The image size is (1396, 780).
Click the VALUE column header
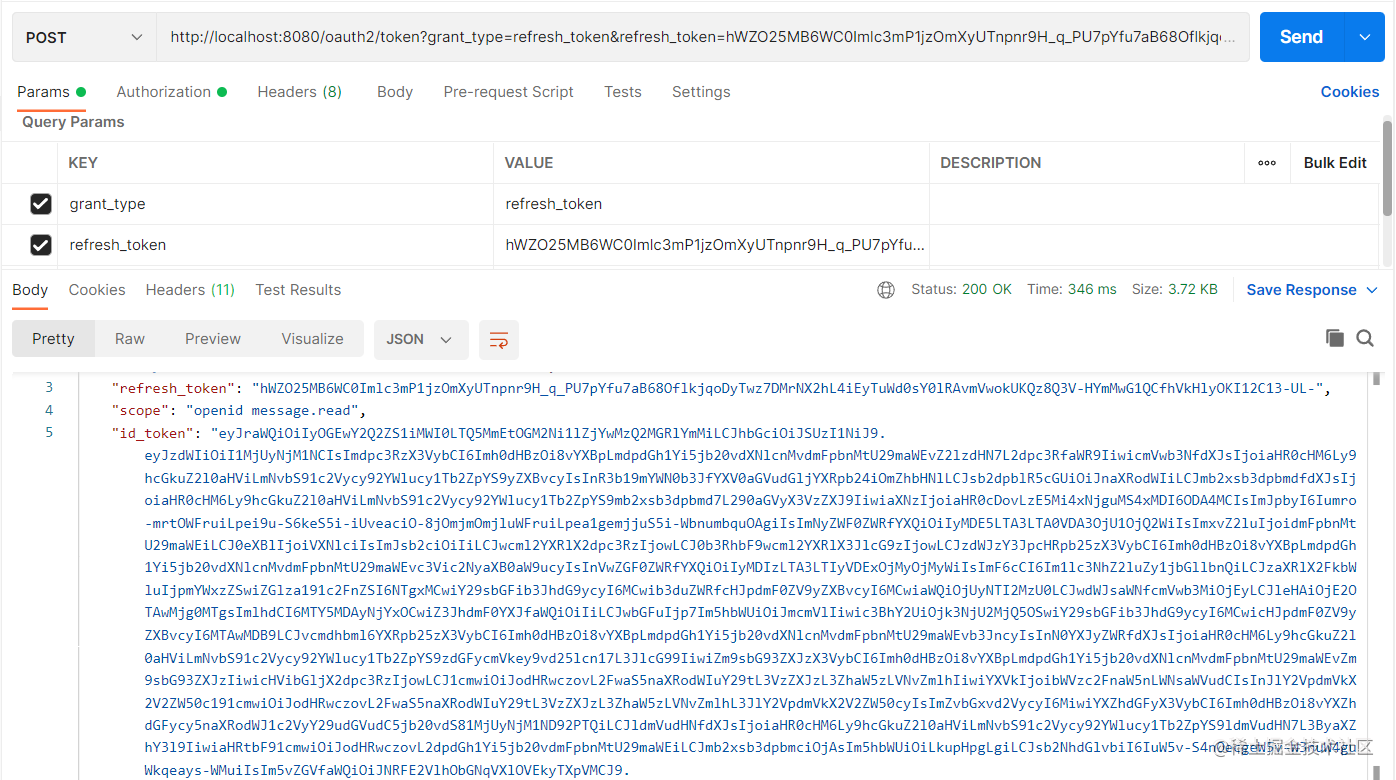[529, 163]
